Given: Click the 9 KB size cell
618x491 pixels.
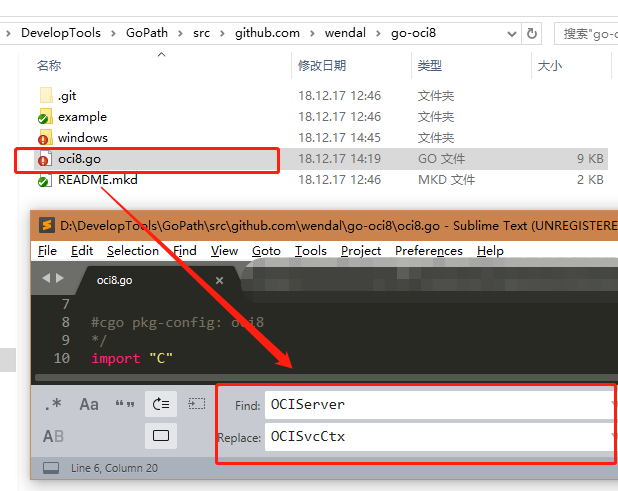Looking at the screenshot, I should 590,159.
